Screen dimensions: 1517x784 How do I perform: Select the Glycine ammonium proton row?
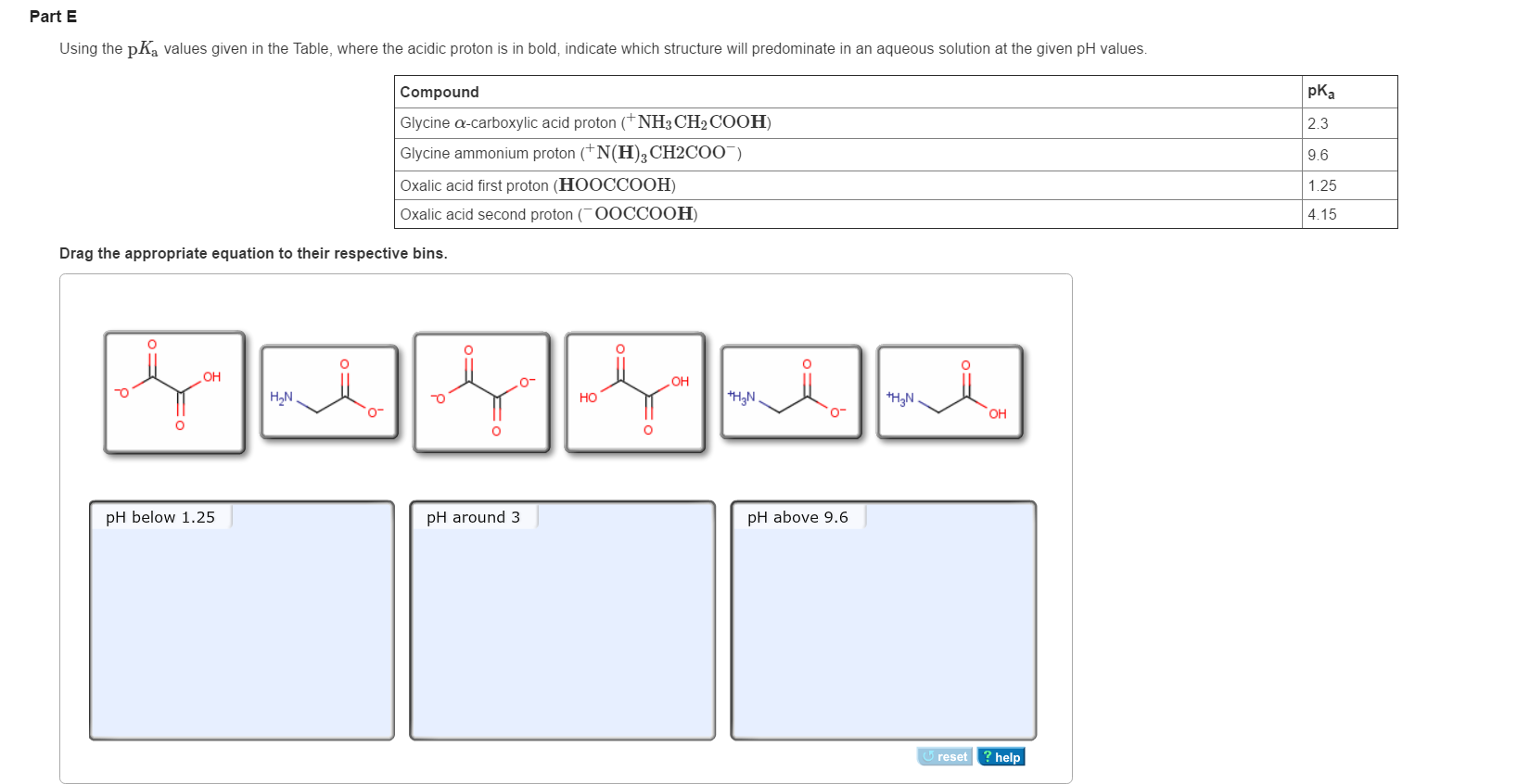coord(570,153)
